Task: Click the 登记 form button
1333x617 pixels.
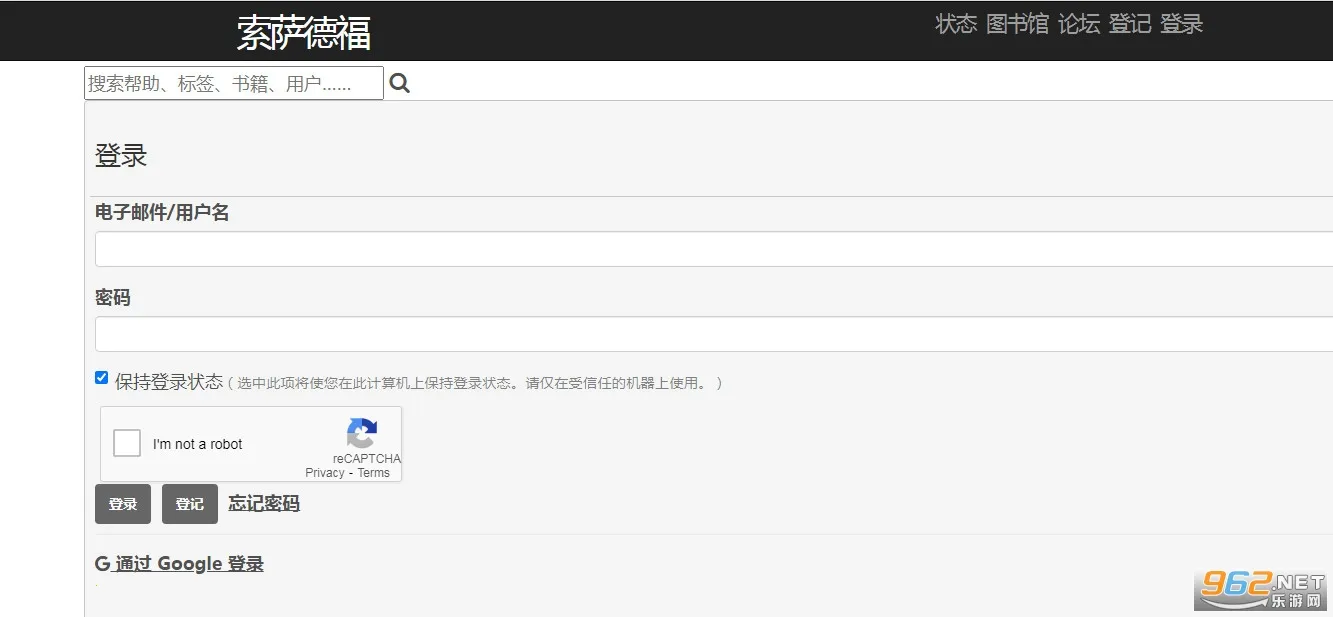Action: coord(189,504)
